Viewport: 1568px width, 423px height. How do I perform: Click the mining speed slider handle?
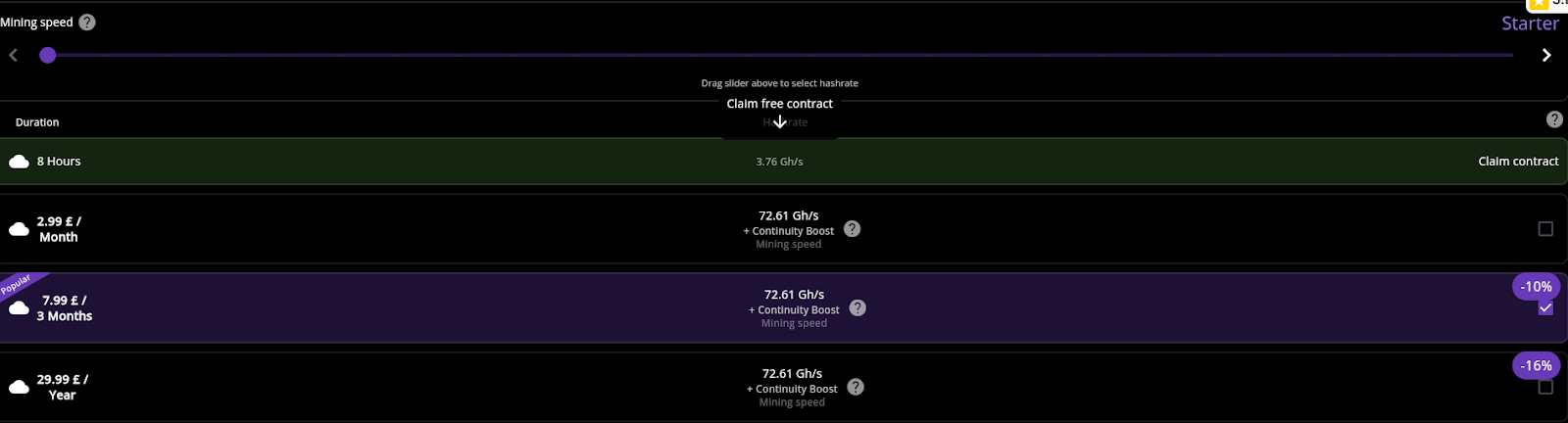(47, 55)
